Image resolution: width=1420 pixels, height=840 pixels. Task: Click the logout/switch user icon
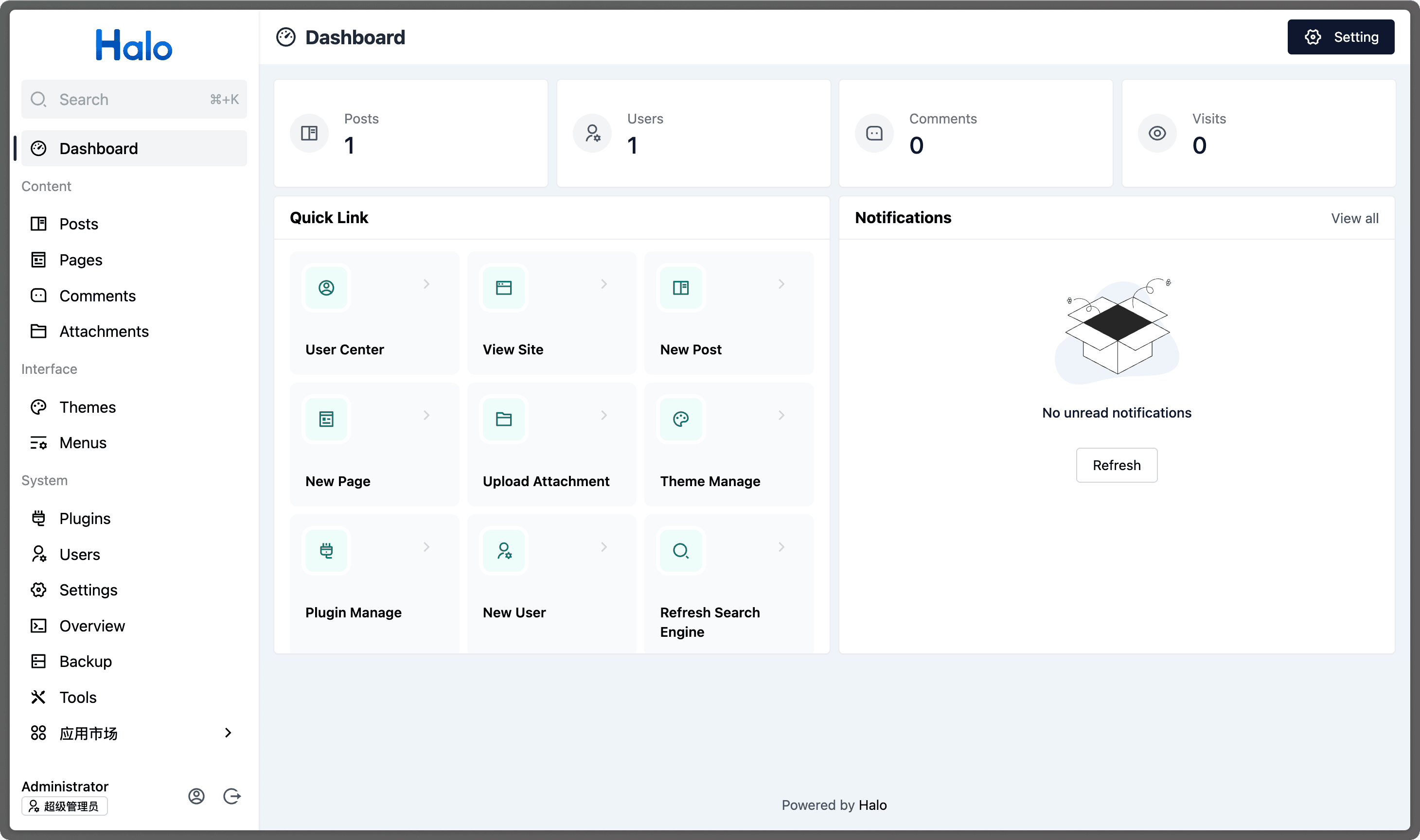point(232,795)
